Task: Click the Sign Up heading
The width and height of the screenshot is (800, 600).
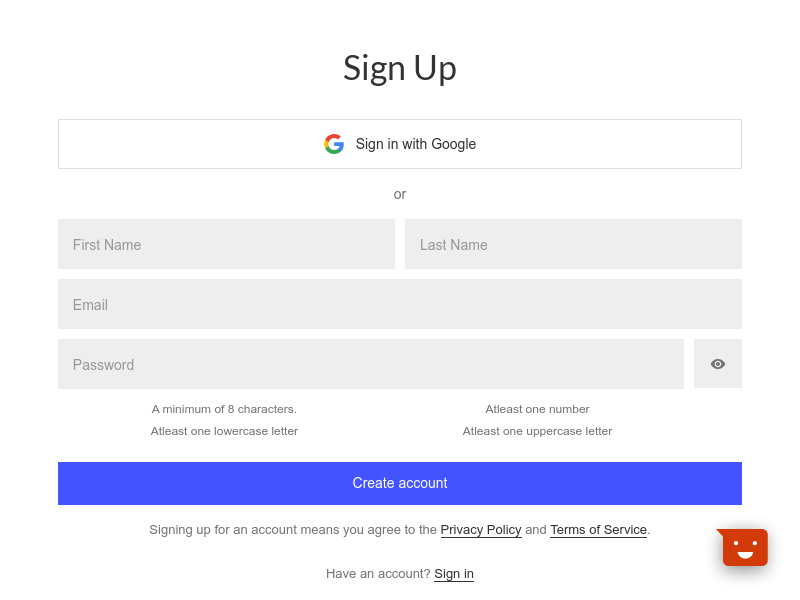Action: pos(399,68)
